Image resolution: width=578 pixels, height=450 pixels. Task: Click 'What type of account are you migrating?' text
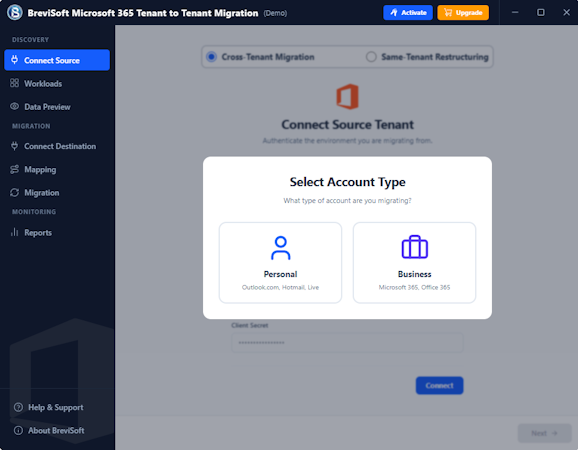coord(347,200)
